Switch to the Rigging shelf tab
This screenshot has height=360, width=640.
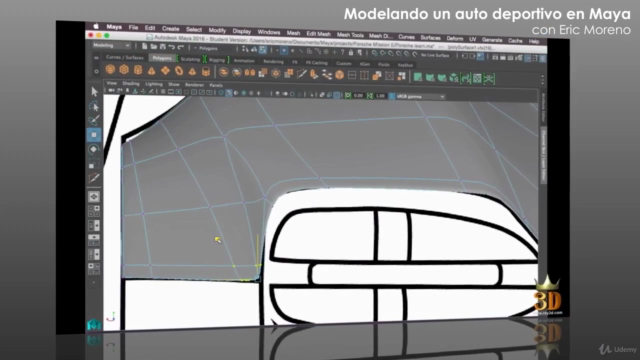[x=217, y=60]
